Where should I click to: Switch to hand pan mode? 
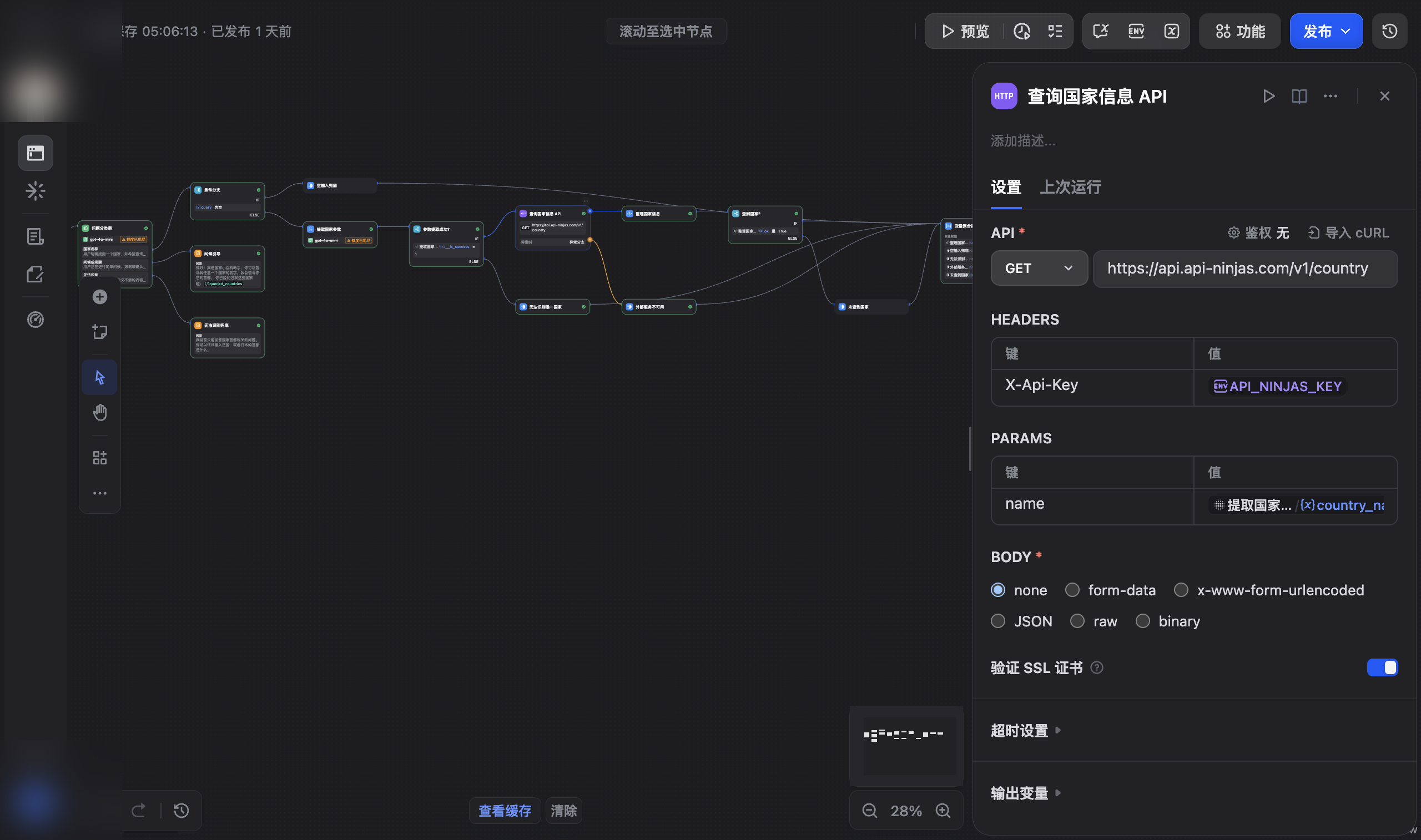coord(100,412)
